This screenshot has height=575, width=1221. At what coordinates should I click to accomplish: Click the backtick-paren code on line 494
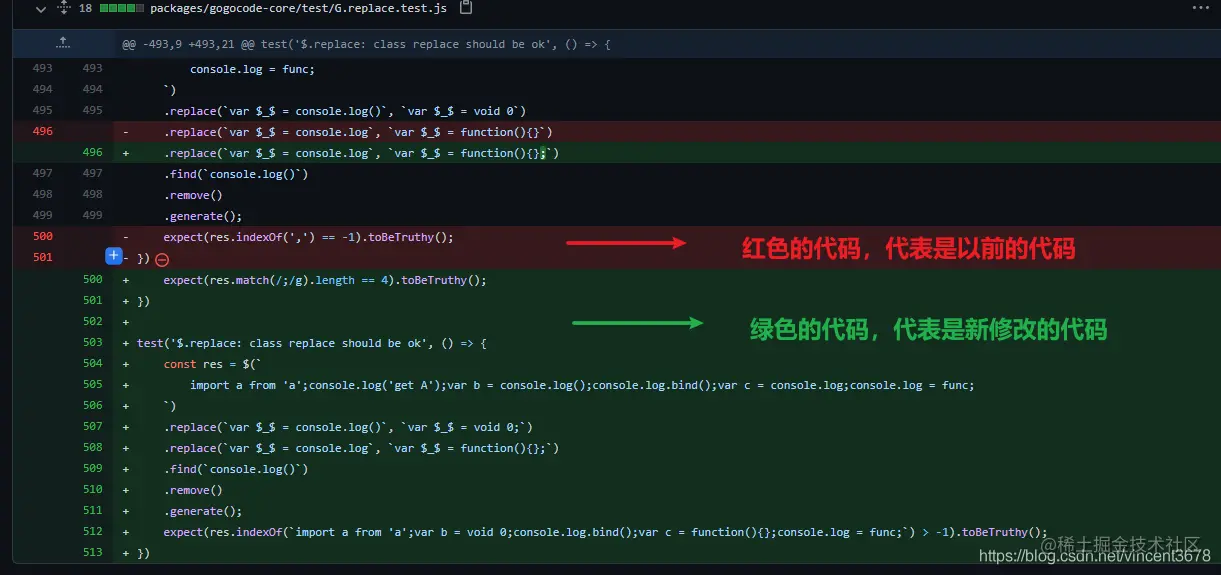point(170,90)
